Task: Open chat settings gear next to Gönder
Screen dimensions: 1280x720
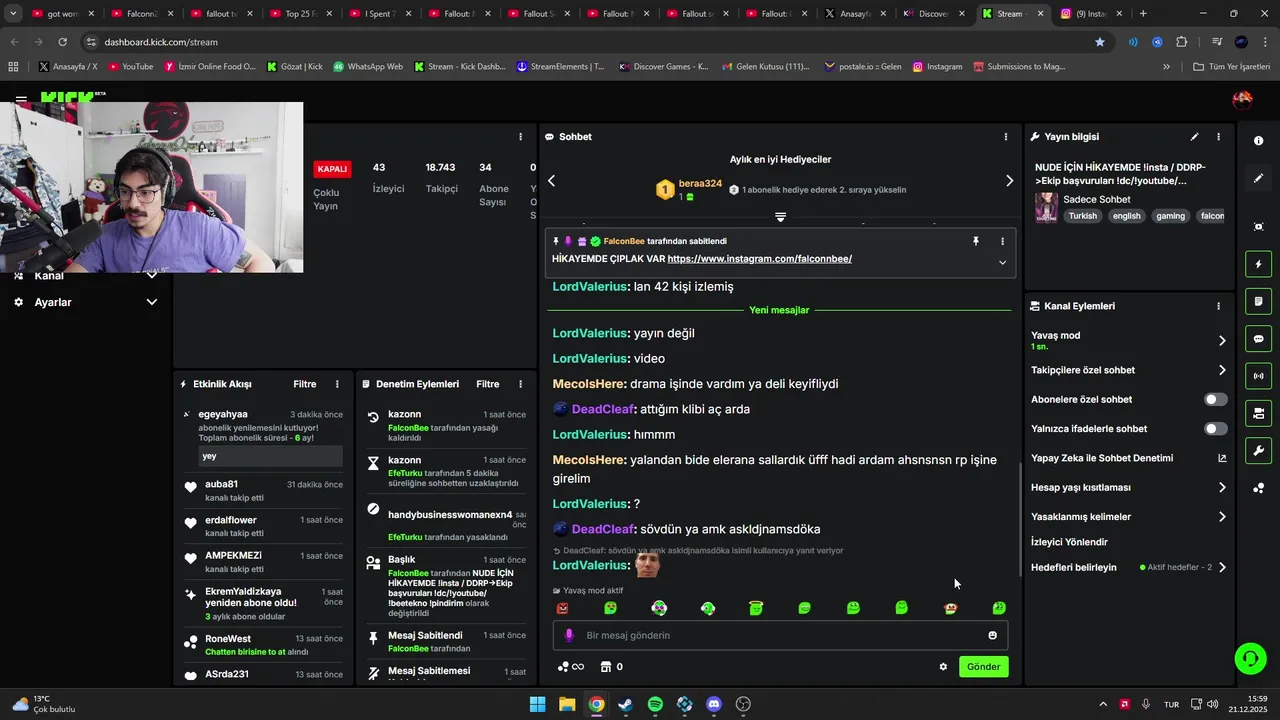Action: pos(943,667)
